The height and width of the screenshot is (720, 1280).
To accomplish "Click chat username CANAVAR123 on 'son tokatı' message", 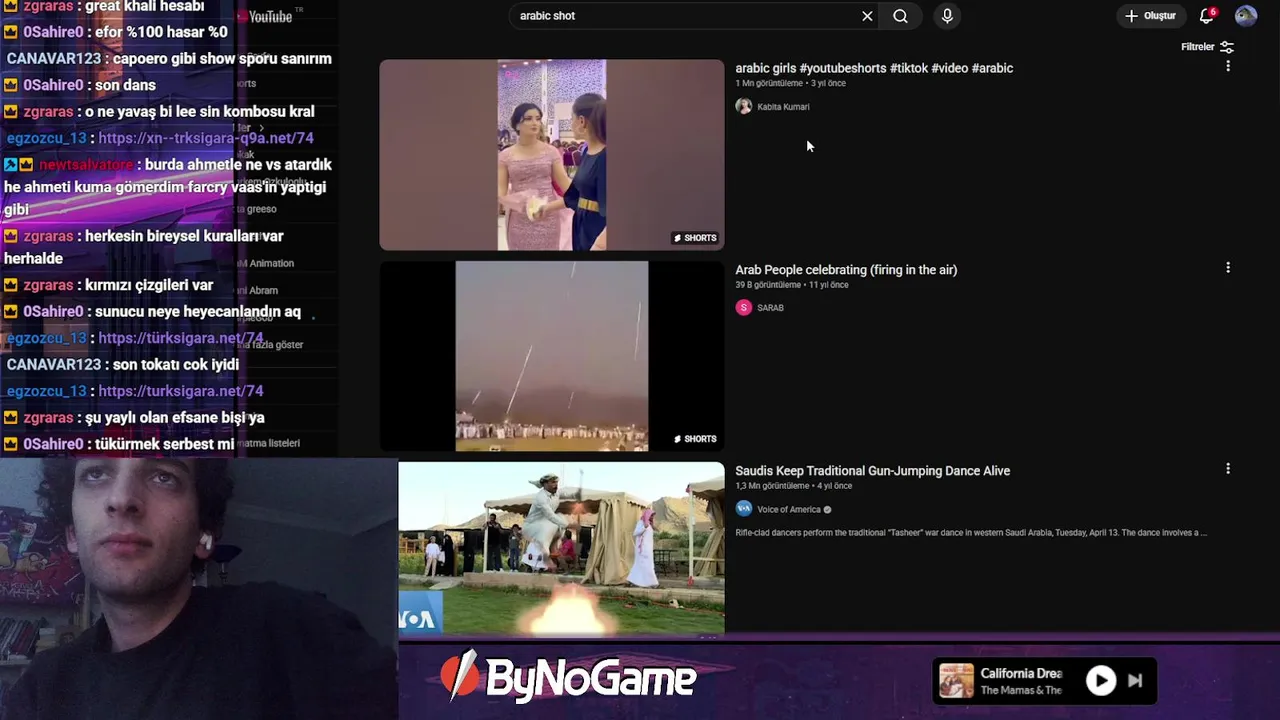I will point(54,365).
